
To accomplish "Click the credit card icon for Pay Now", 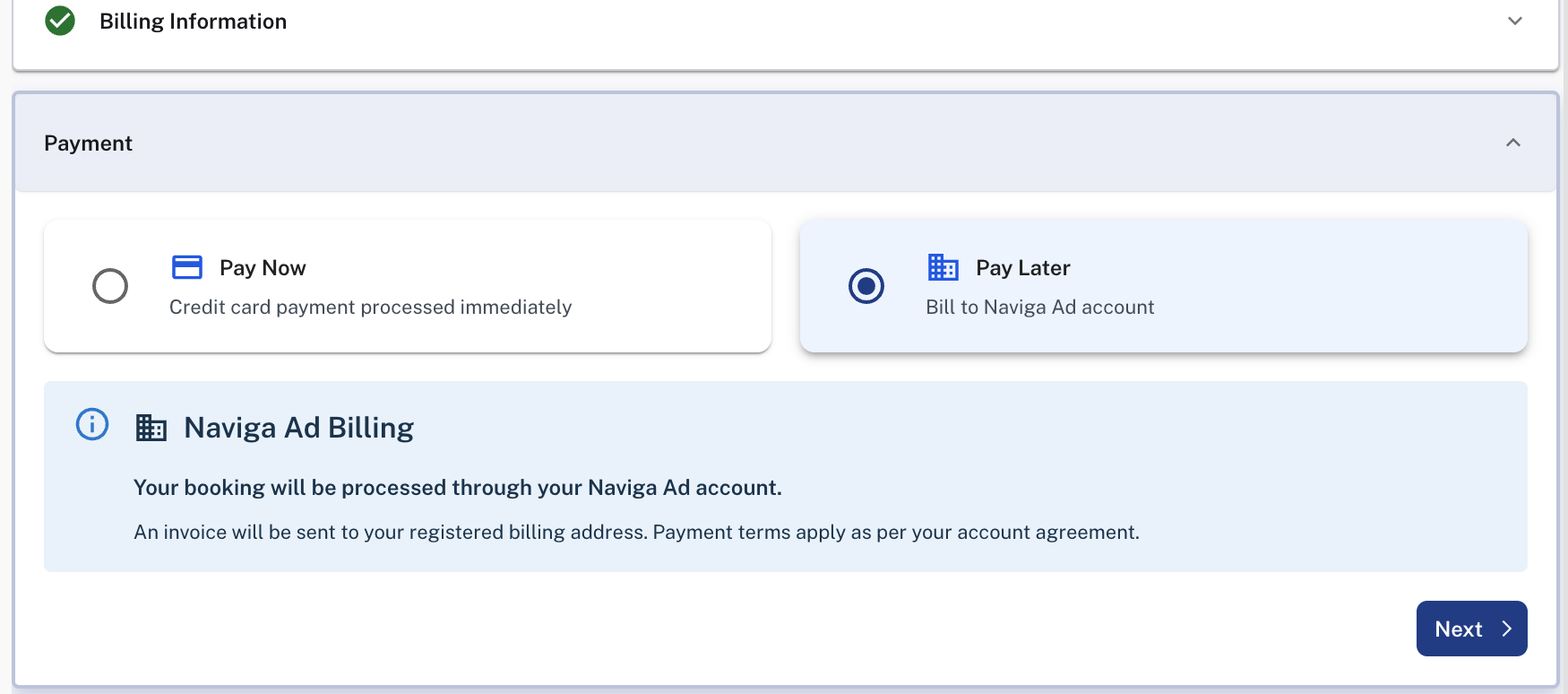I will coord(187,267).
